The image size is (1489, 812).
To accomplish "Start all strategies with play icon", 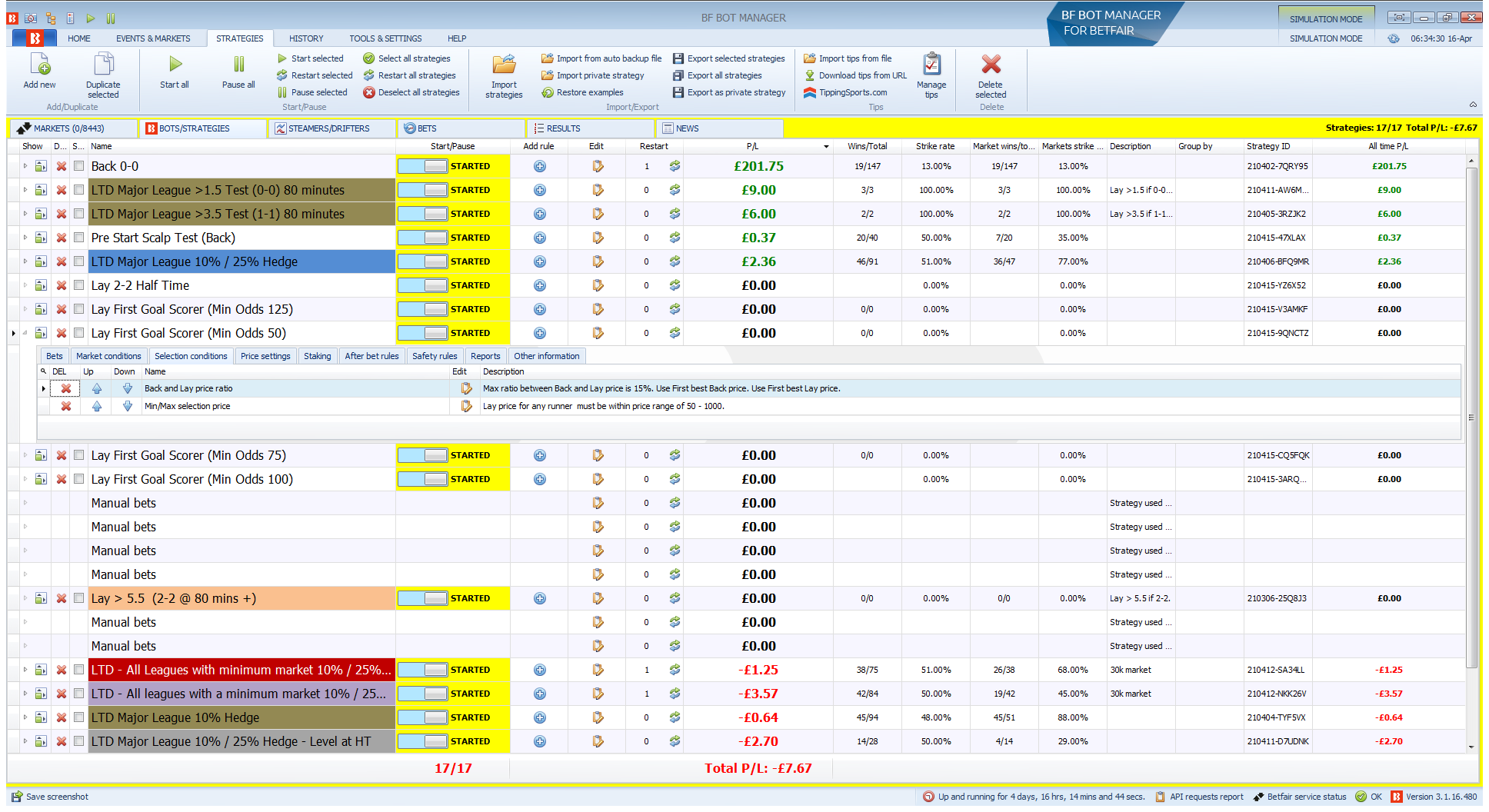I will tap(175, 65).
